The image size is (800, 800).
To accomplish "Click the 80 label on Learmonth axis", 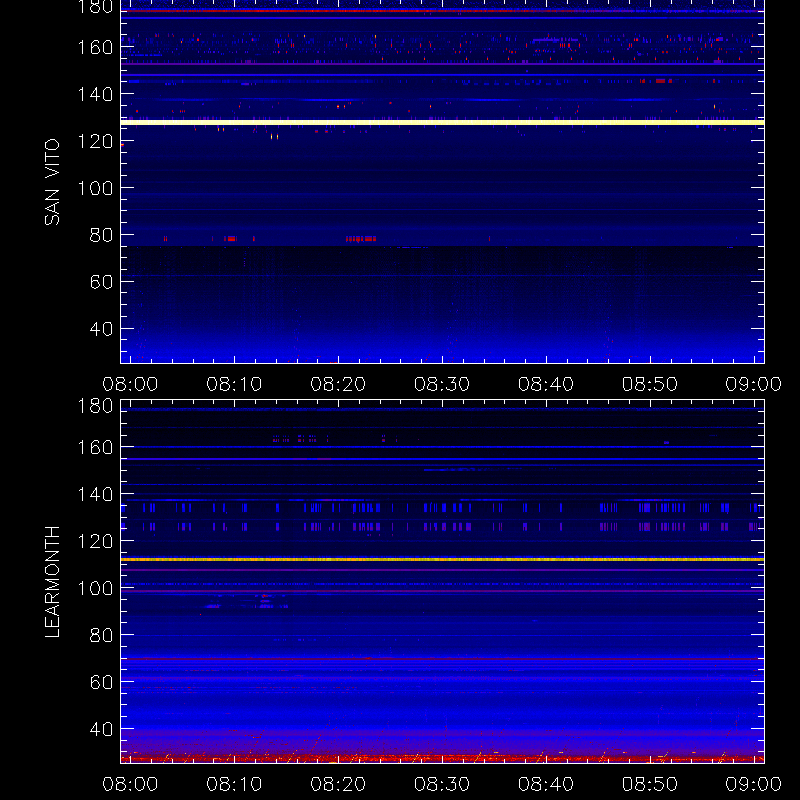I will pyautogui.click(x=101, y=635).
